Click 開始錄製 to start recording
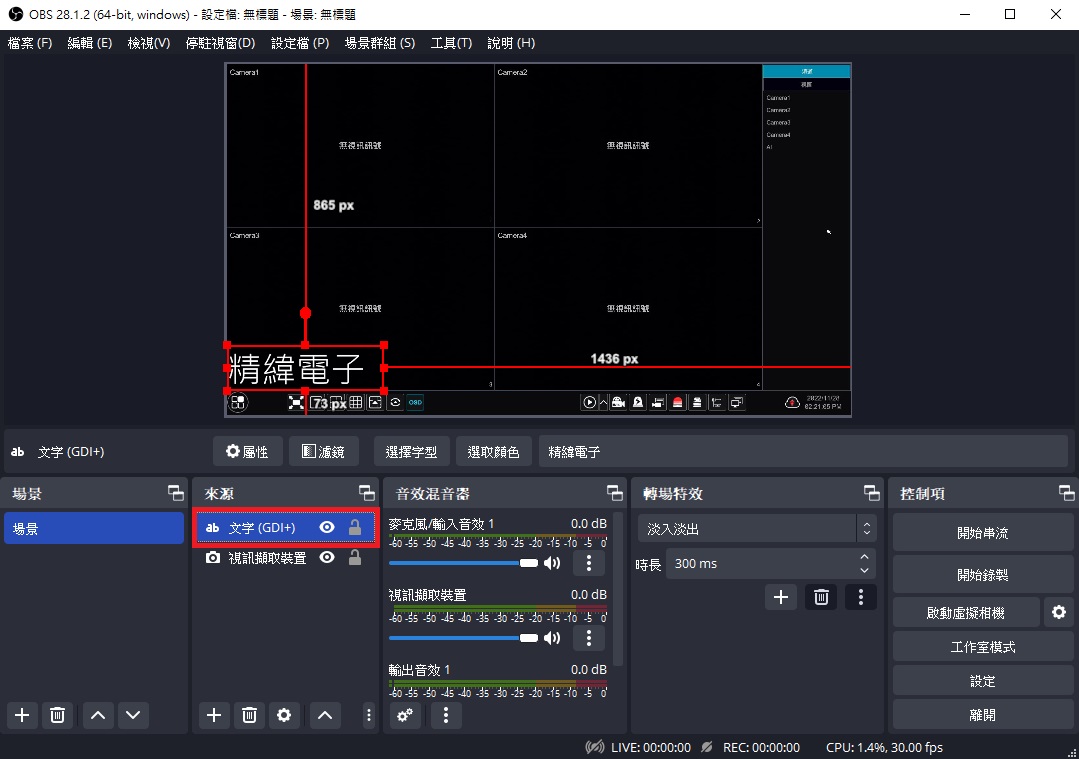Viewport: 1079px width, 759px height. coord(983,575)
